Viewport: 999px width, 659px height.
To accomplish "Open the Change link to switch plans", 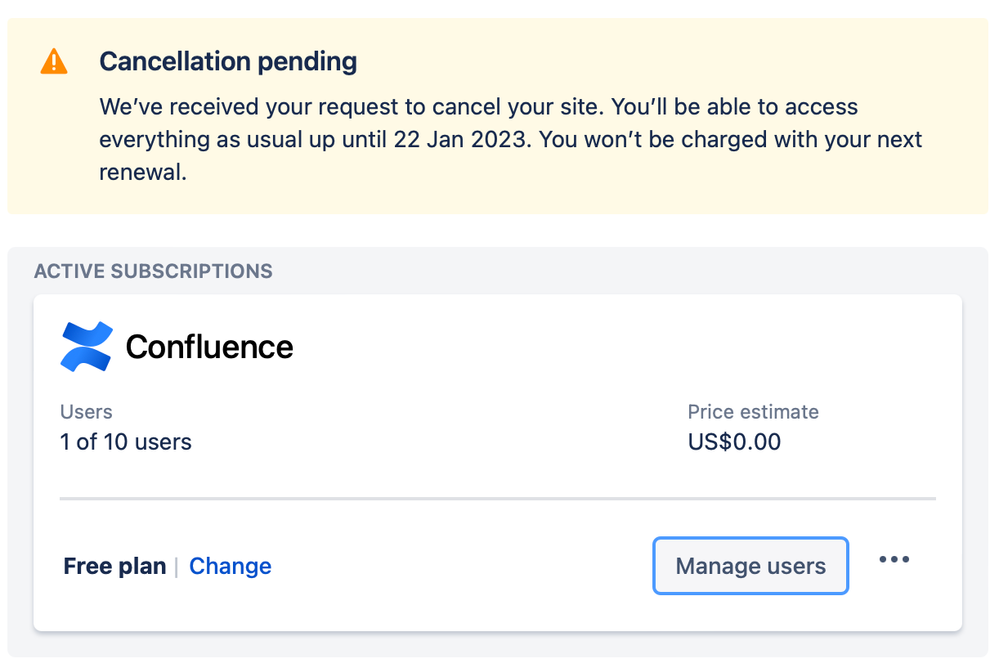I will click(230, 566).
